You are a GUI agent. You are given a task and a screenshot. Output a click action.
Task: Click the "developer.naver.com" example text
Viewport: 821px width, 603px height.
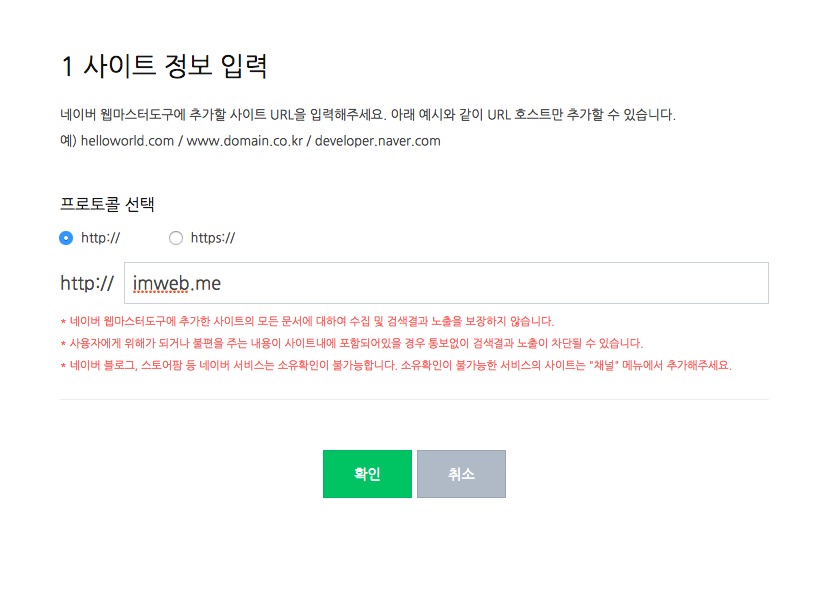(378, 141)
